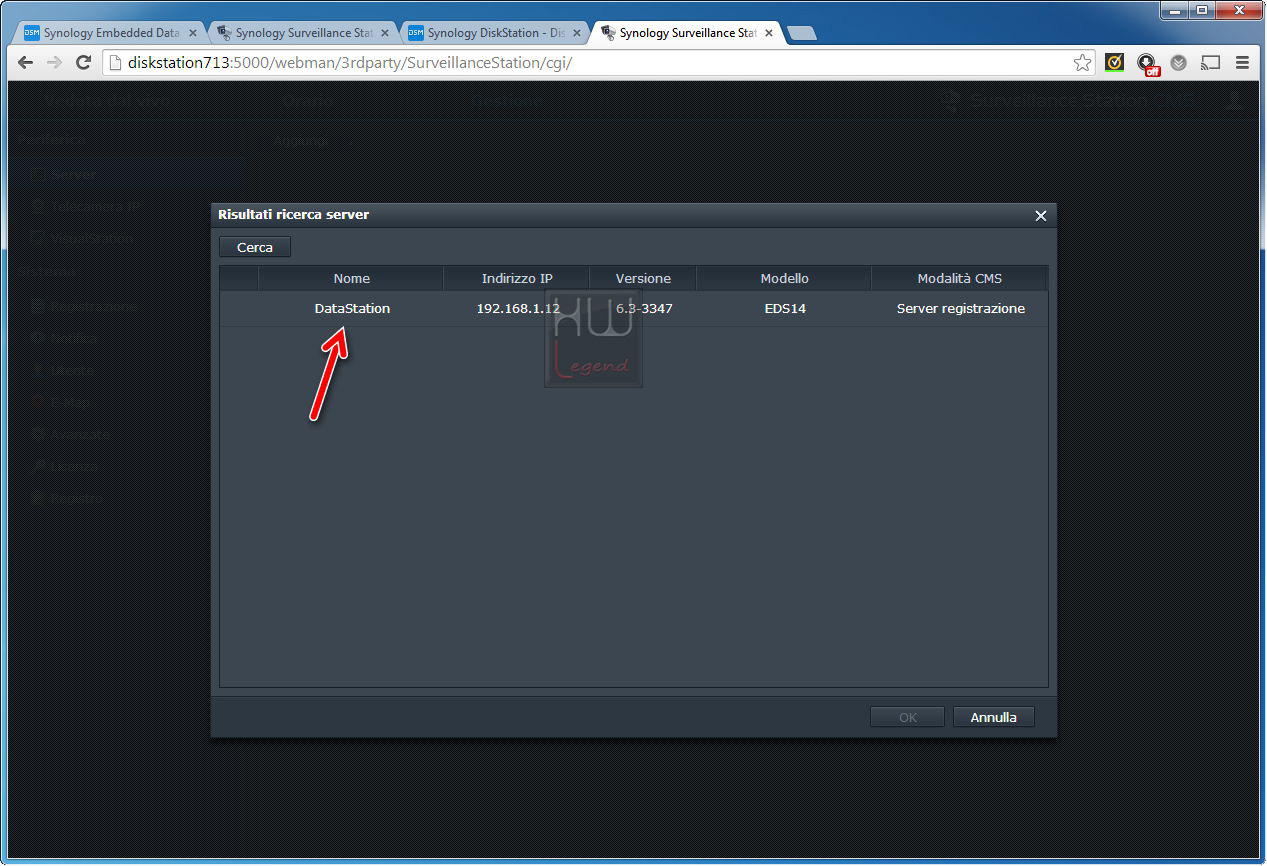Open the Norton checkmark extension icon
1267x866 pixels.
(x=1114, y=63)
